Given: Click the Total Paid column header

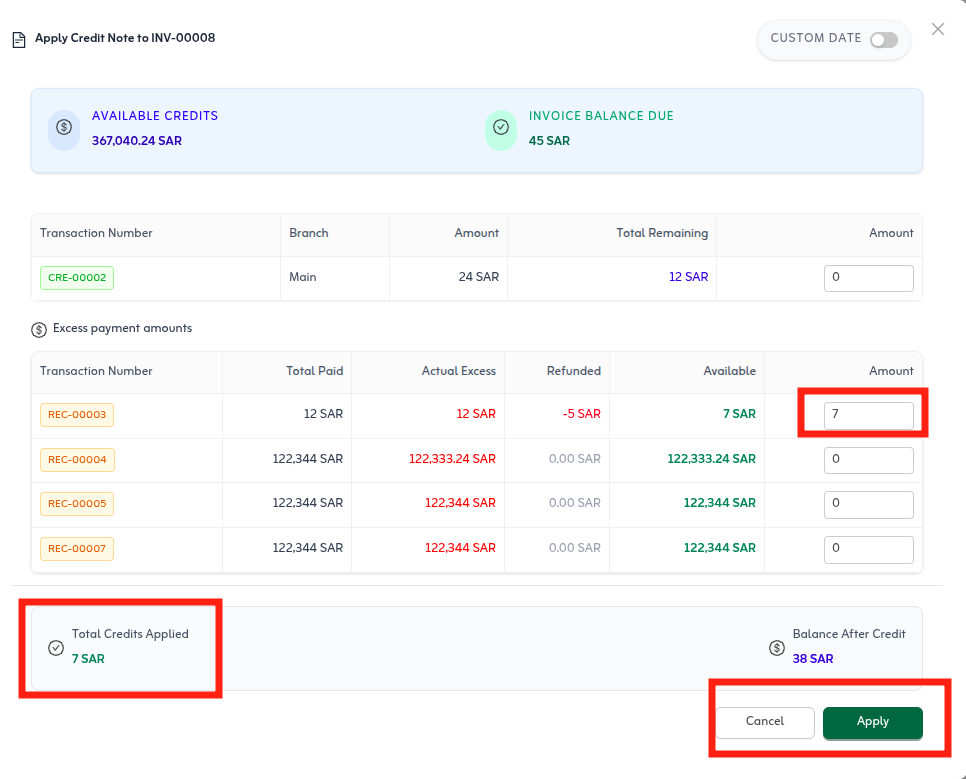Looking at the screenshot, I should [x=314, y=371].
